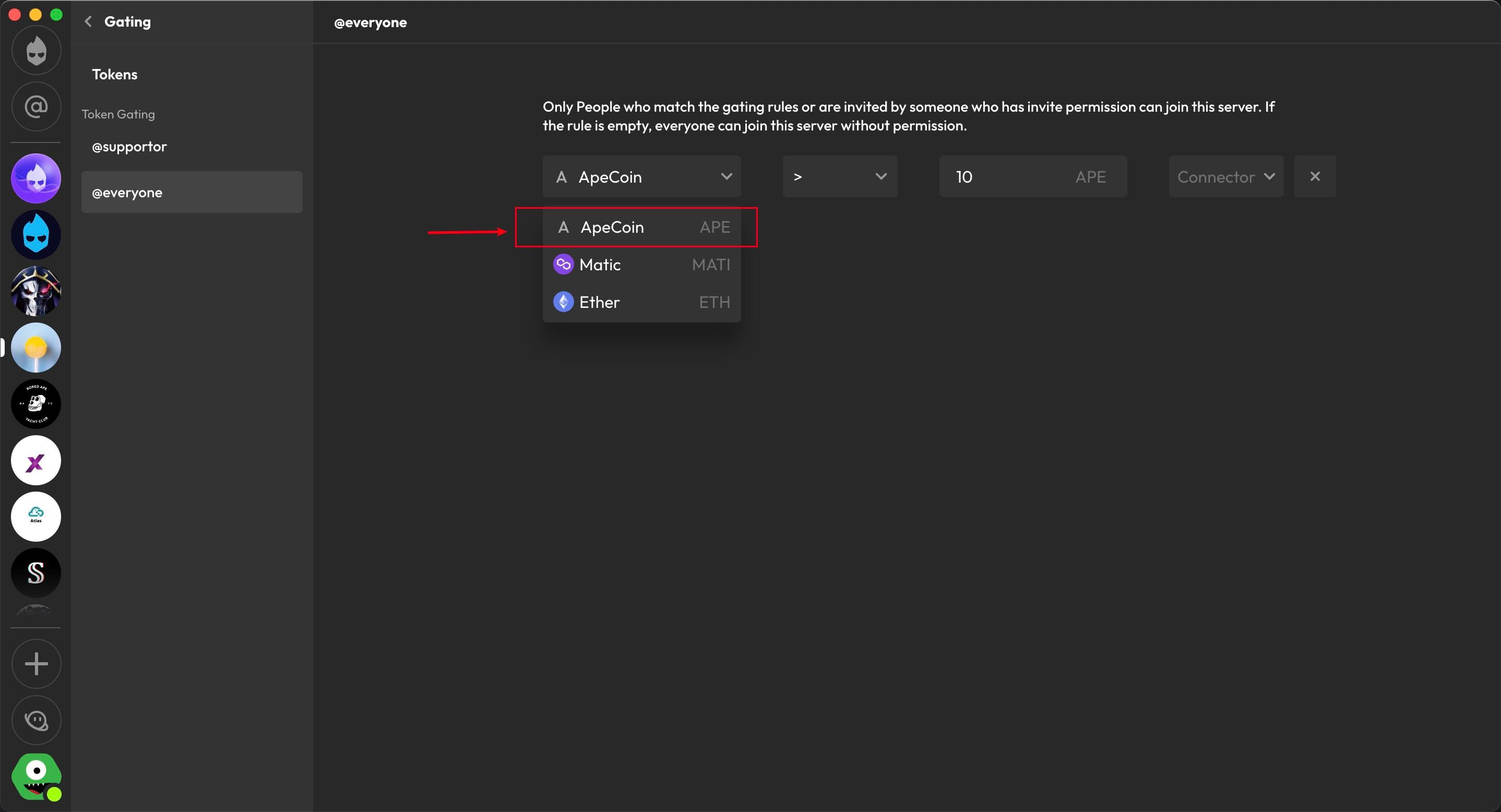The height and width of the screenshot is (812, 1501).
Task: Open the Connector dropdown
Action: 1226,176
